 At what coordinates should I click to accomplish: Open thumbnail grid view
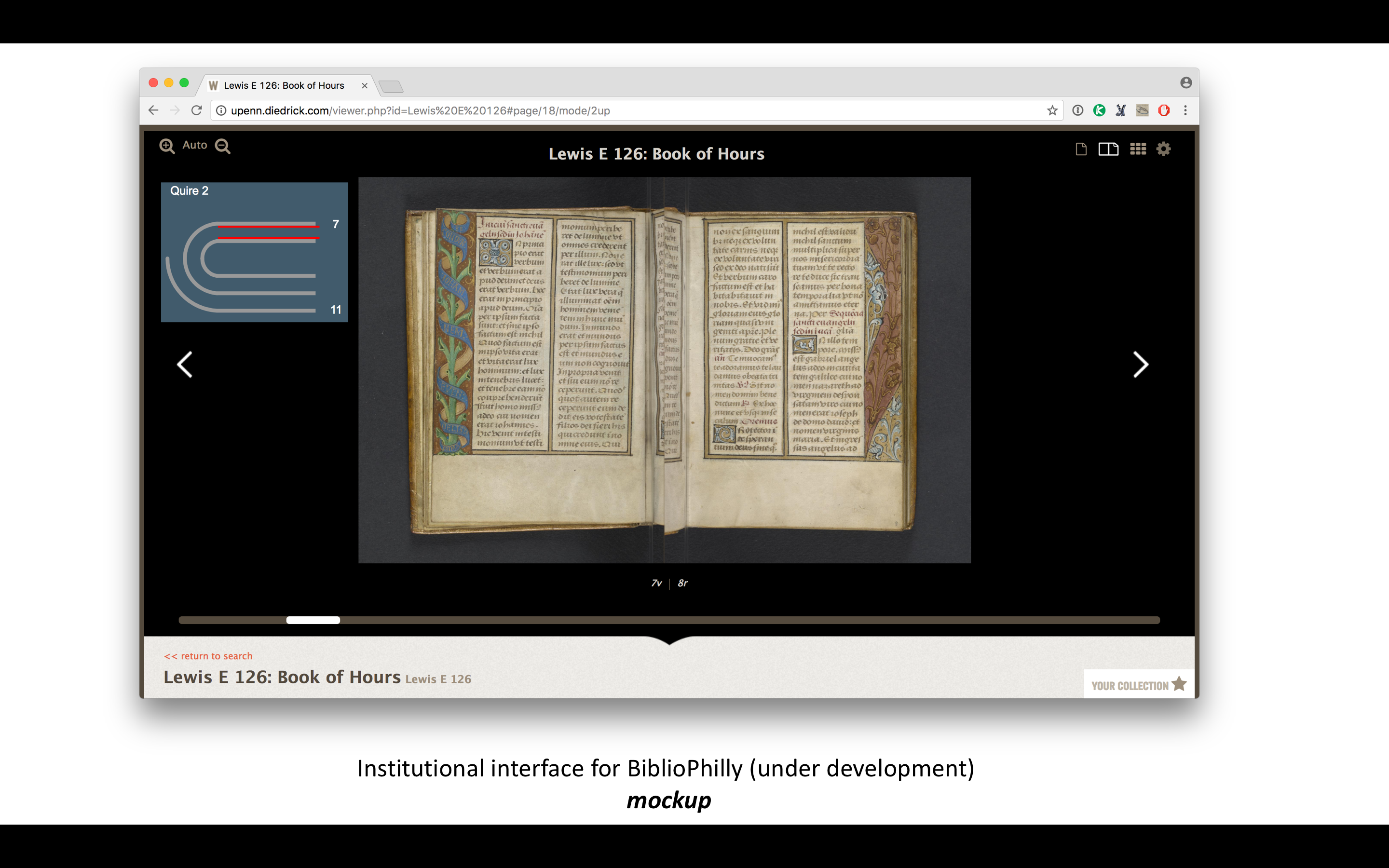coord(1138,149)
